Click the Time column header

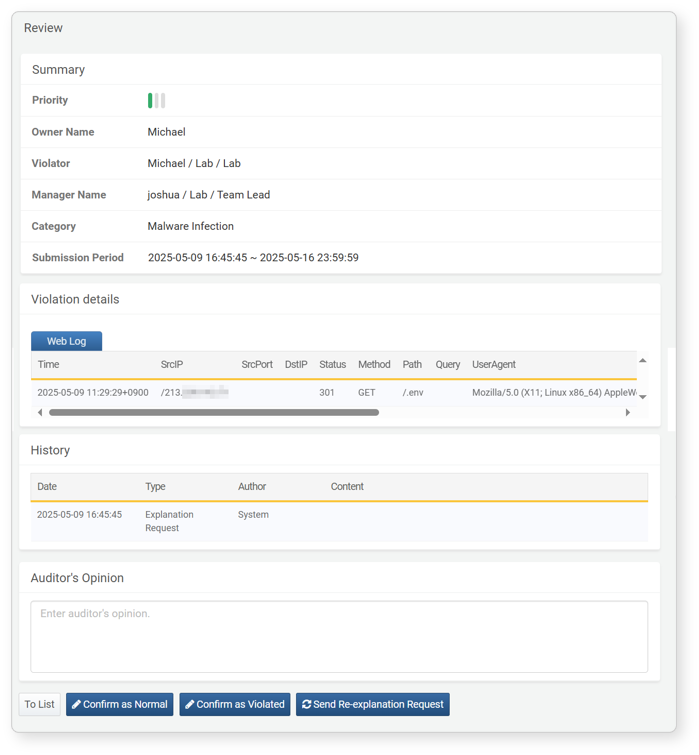(48, 364)
